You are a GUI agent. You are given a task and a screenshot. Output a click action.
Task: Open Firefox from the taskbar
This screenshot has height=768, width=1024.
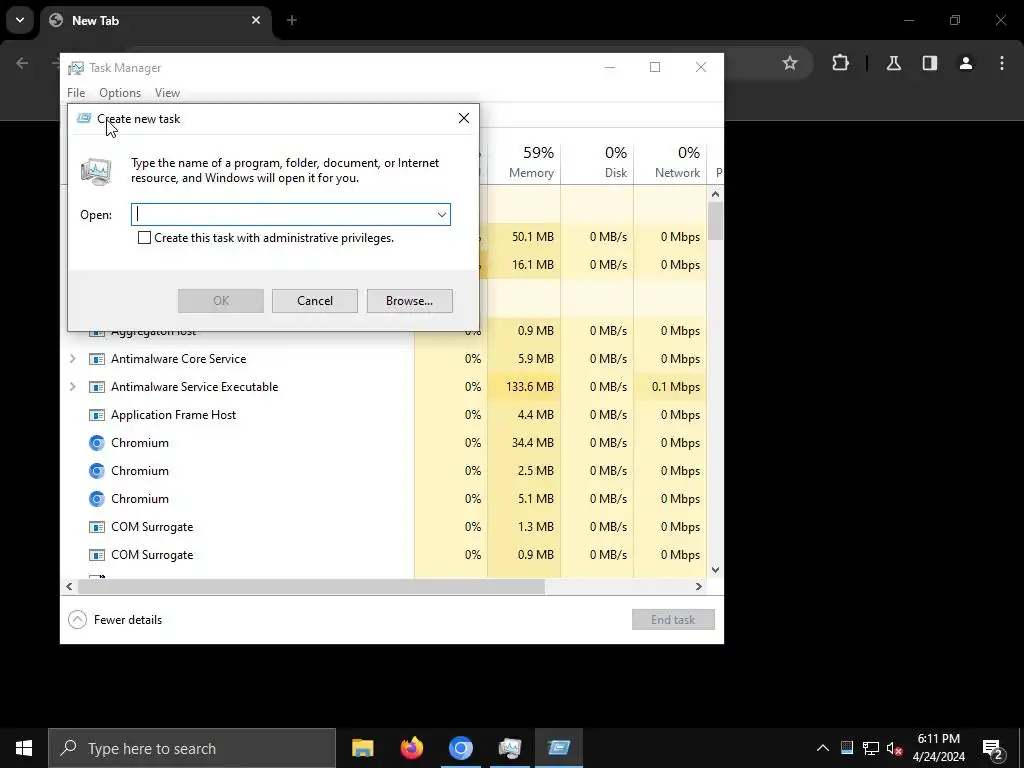[411, 748]
